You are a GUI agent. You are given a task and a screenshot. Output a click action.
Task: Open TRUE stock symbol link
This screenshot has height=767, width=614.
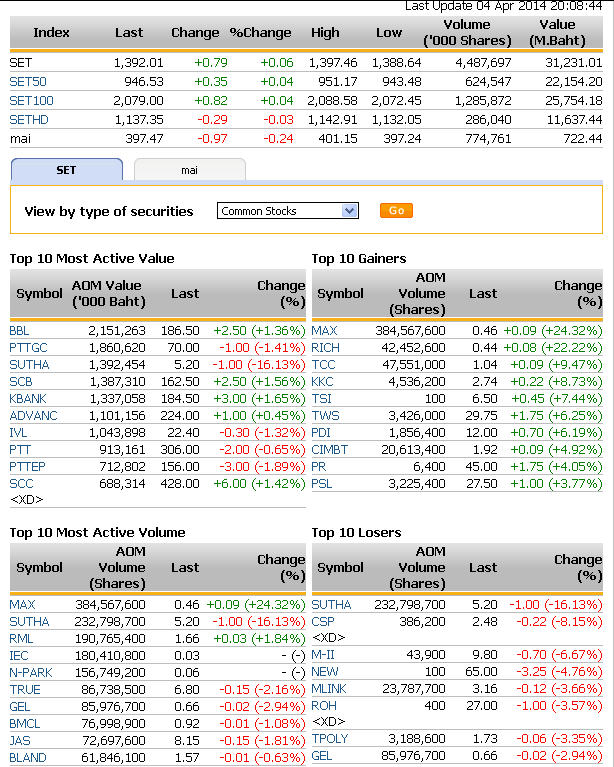click(24, 689)
